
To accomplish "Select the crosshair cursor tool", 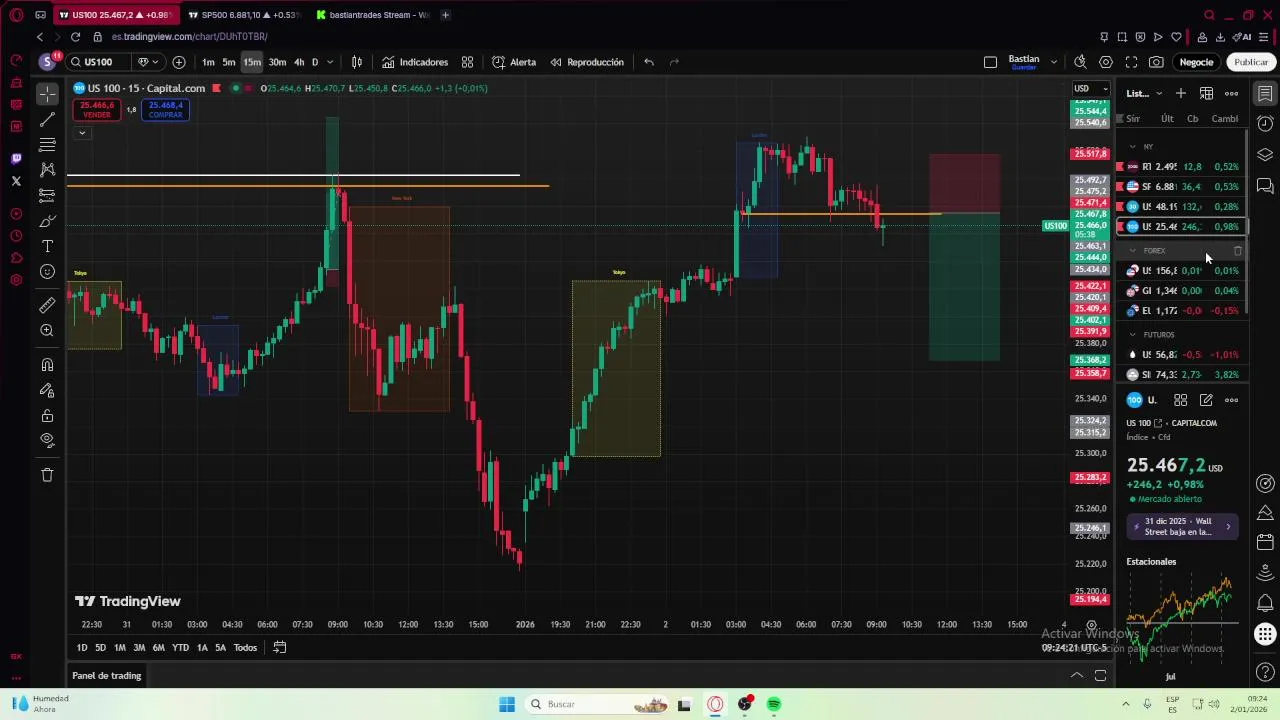I will [47, 94].
